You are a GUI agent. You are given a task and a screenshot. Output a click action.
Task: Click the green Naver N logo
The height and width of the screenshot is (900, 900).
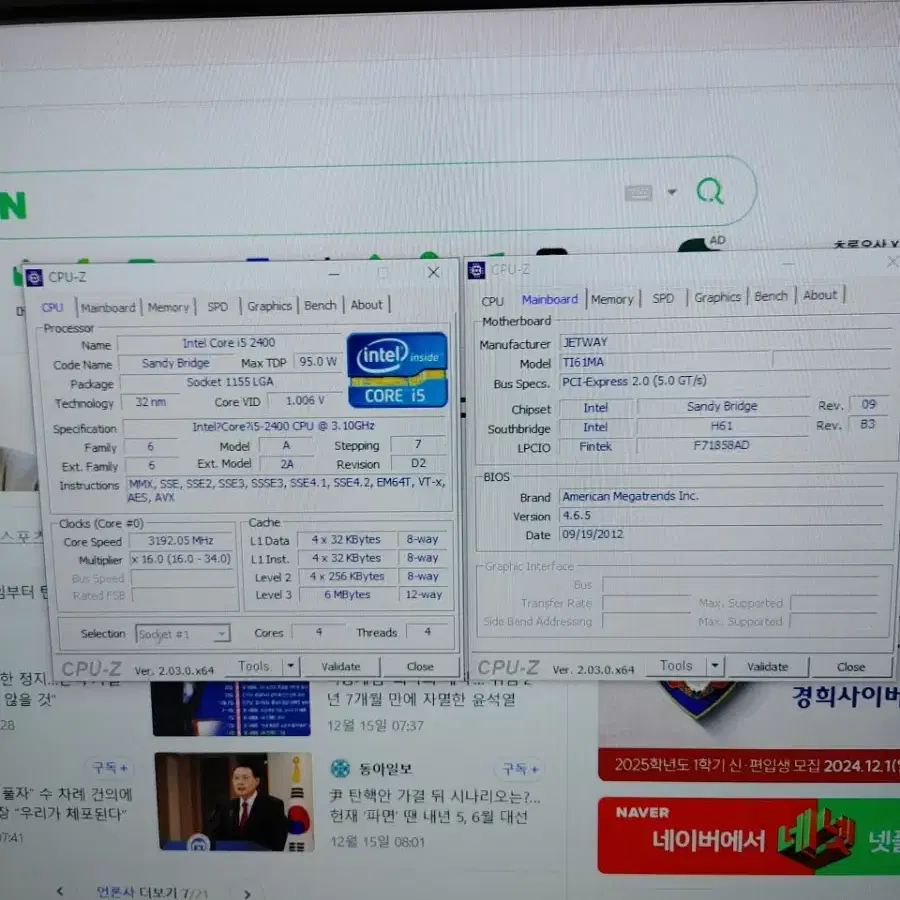coord(13,205)
